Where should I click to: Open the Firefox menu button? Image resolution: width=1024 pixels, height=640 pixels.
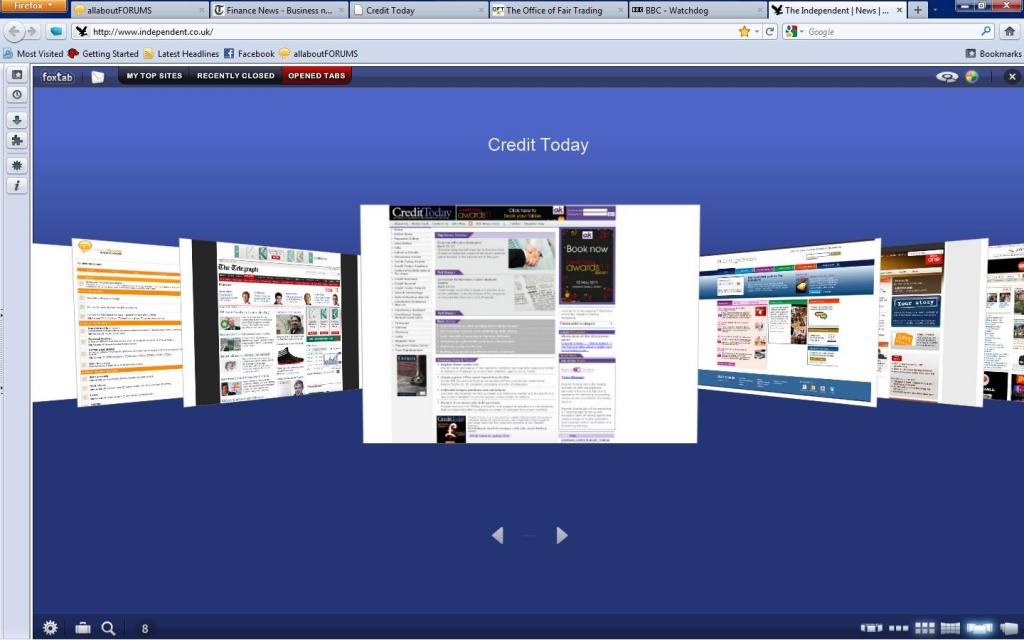click(33, 6)
